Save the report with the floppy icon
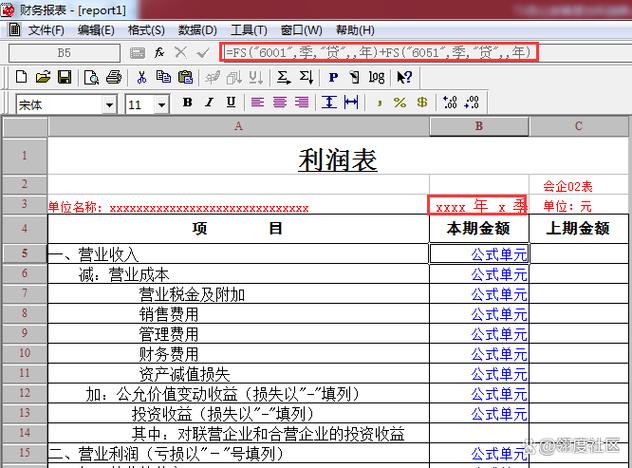Image resolution: width=632 pixels, height=468 pixels. [64, 77]
